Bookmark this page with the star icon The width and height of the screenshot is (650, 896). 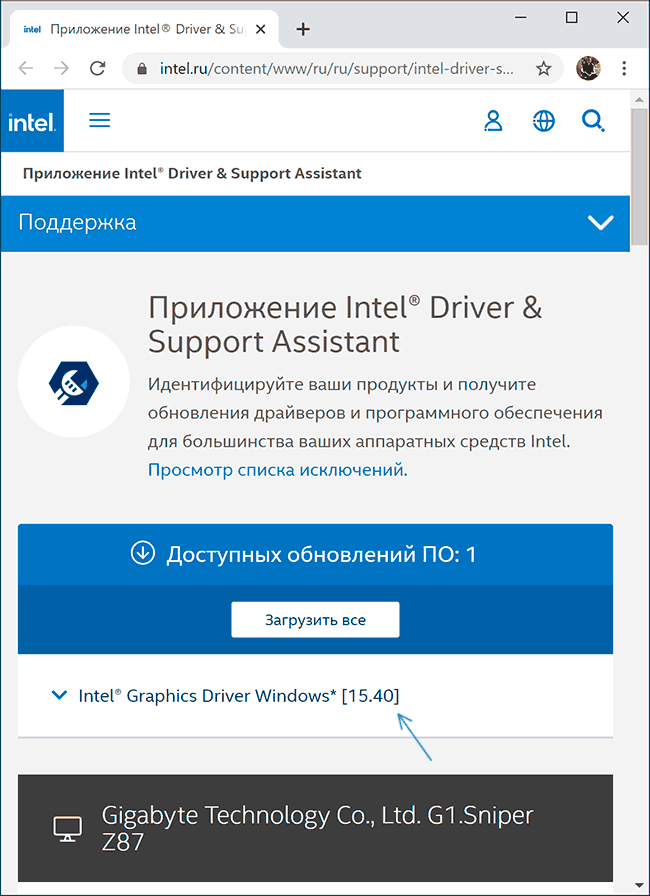[x=543, y=69]
